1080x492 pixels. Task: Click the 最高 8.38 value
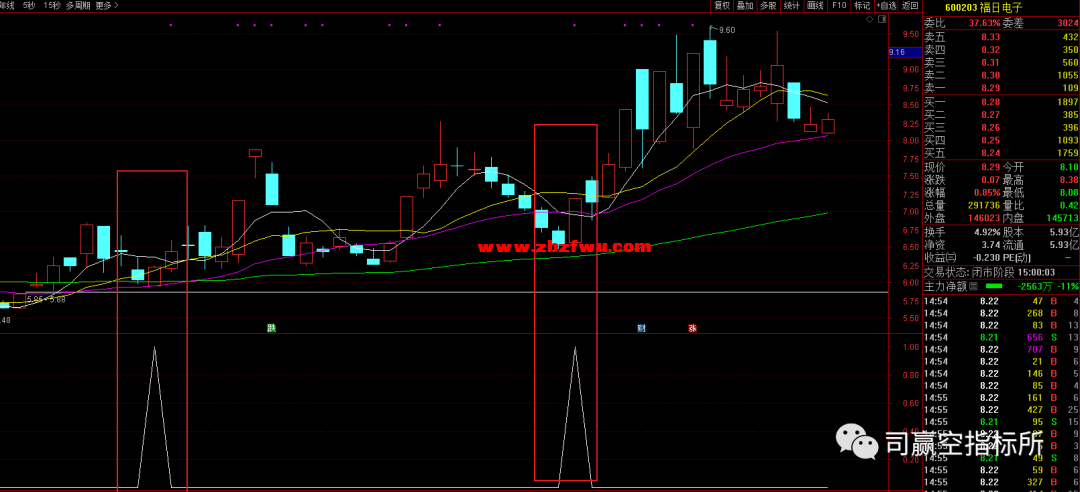1069,180
